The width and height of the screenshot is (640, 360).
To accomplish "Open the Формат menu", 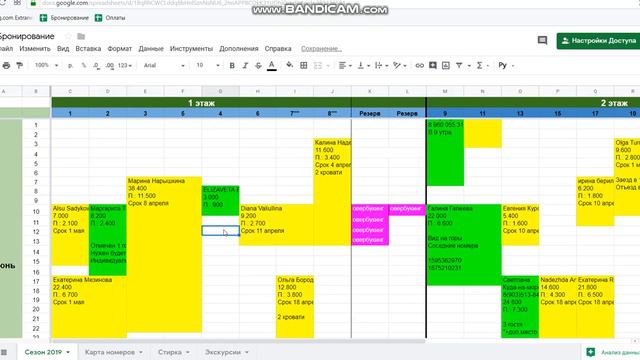I will pos(120,49).
